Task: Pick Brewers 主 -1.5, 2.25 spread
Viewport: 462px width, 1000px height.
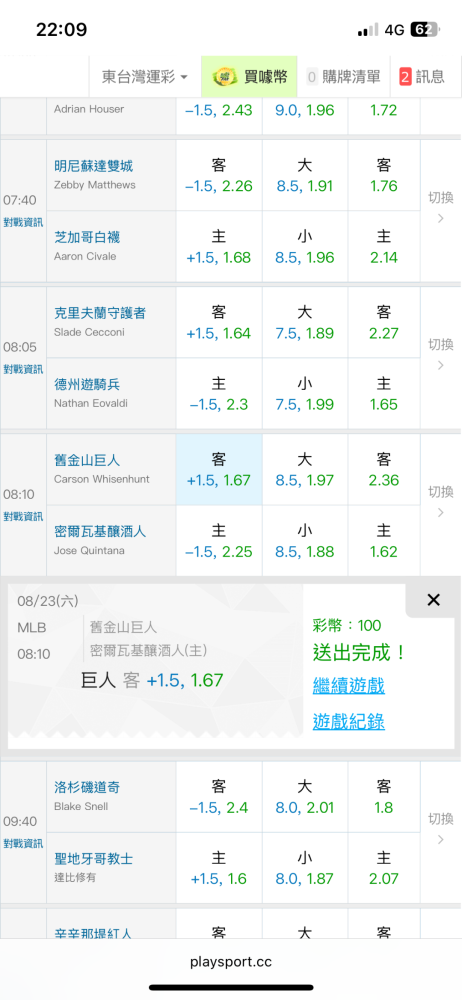Action: tap(219, 541)
